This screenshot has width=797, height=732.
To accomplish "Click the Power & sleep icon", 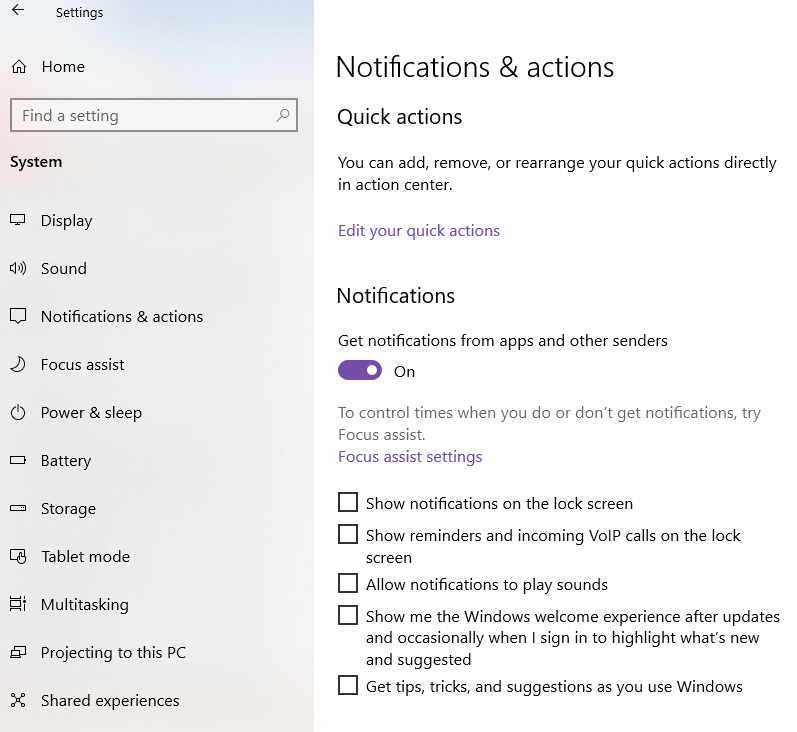I will [18, 412].
